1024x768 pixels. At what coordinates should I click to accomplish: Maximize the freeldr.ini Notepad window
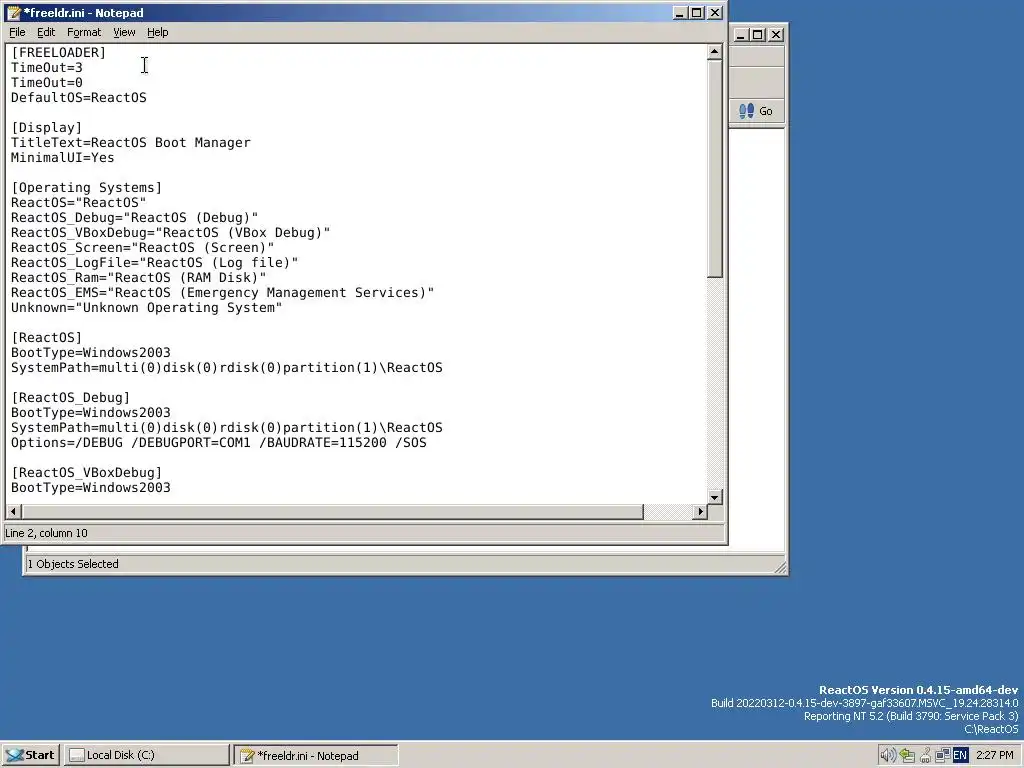(x=697, y=12)
